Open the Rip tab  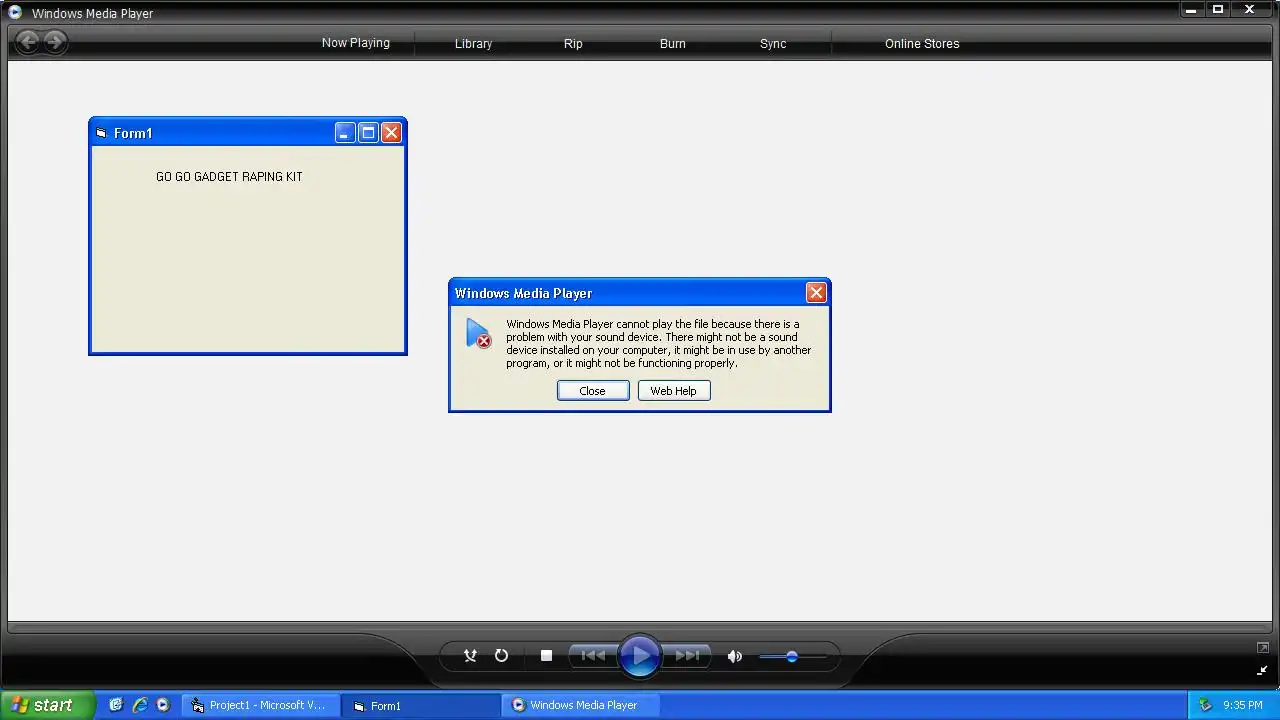coord(573,44)
